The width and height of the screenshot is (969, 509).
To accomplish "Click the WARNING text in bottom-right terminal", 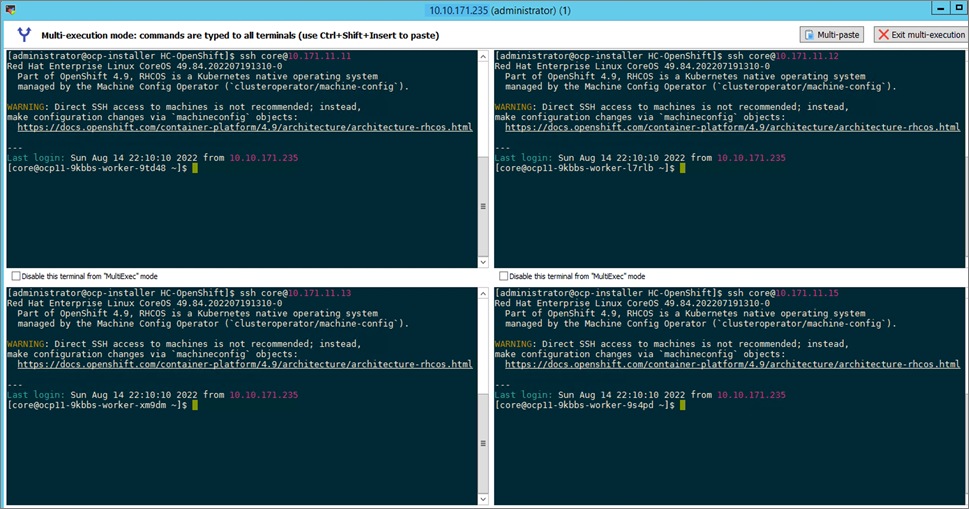I will 515,344.
